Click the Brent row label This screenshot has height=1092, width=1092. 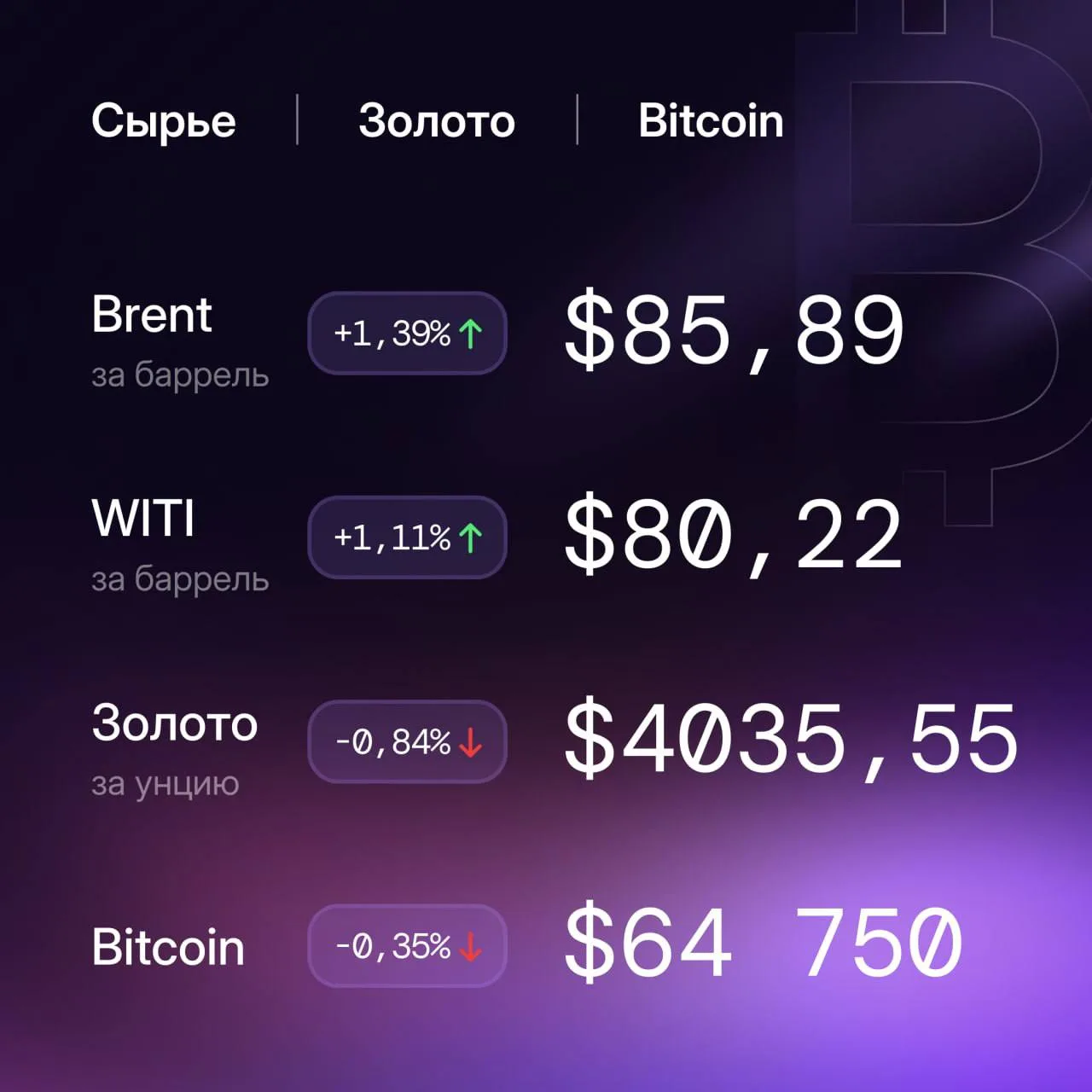coord(152,314)
